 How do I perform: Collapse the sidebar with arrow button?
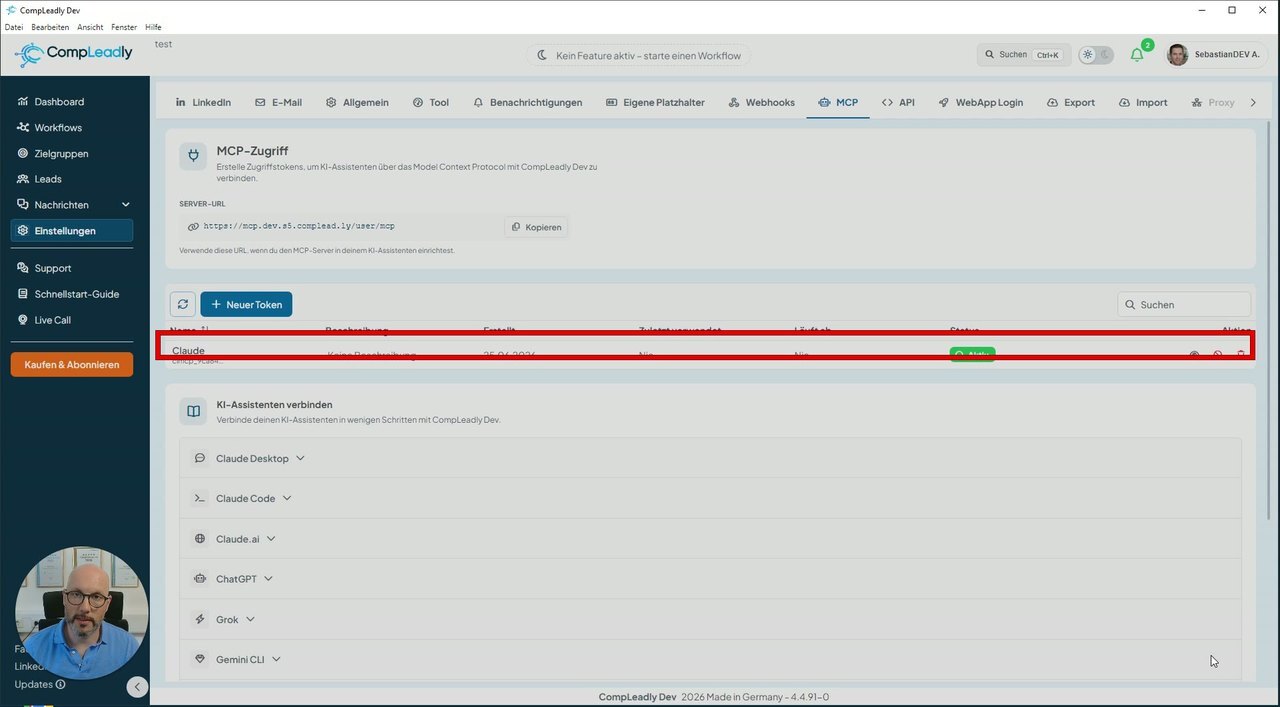pos(137,687)
